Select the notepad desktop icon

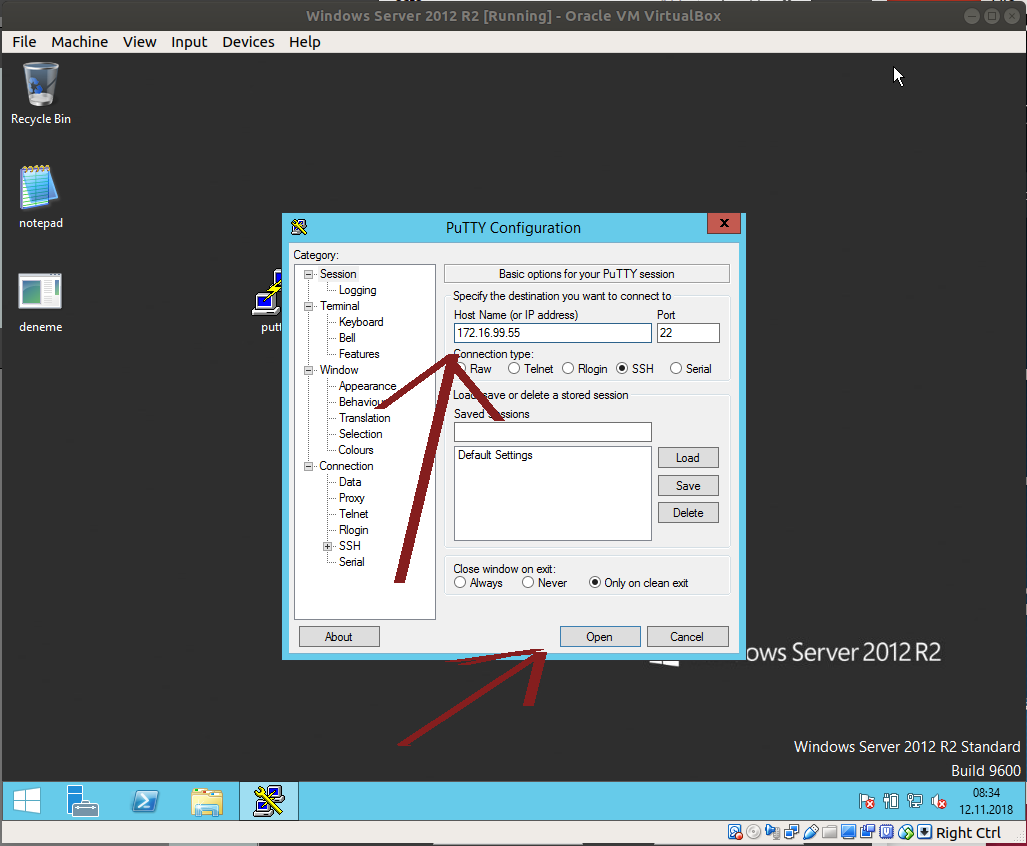[41, 196]
